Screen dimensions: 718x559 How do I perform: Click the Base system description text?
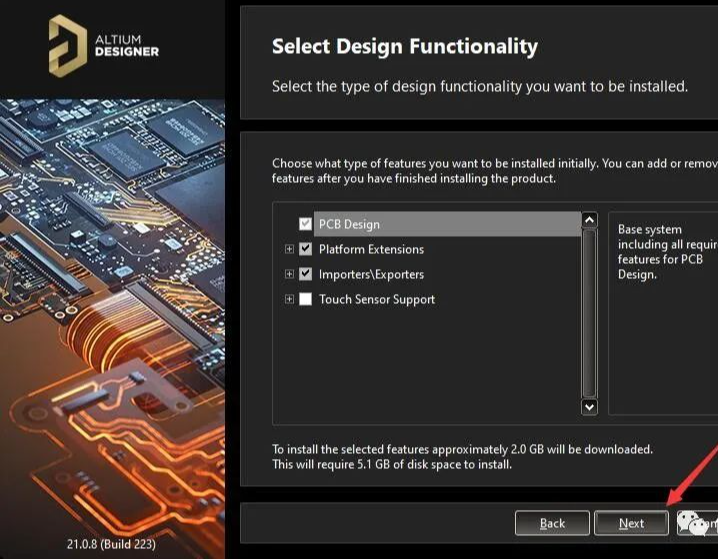tap(668, 252)
